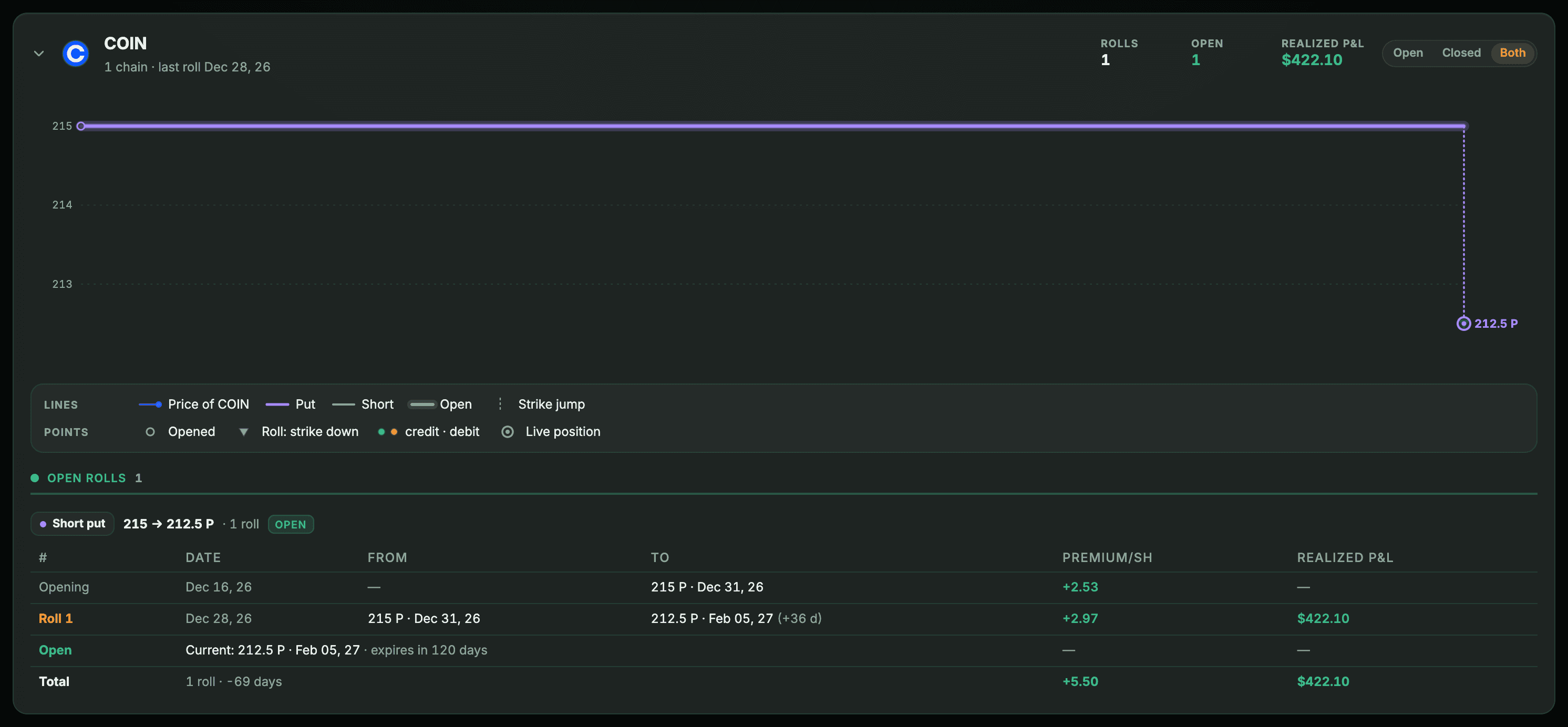Click the Put legend purple line
1568x727 pixels.
point(277,404)
